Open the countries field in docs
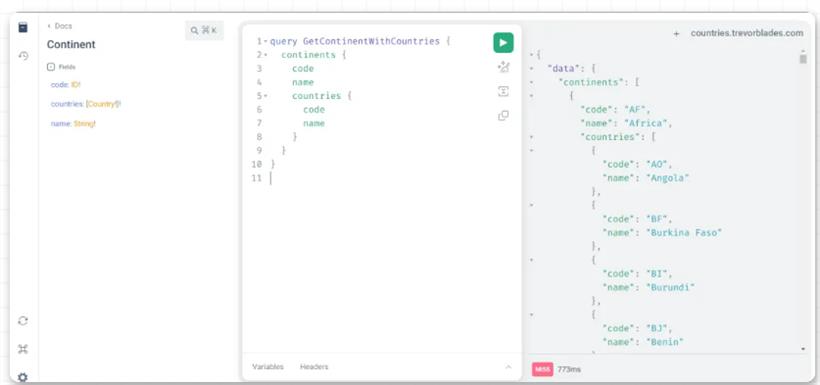This screenshot has height=385, width=820. pyautogui.click(x=86, y=104)
